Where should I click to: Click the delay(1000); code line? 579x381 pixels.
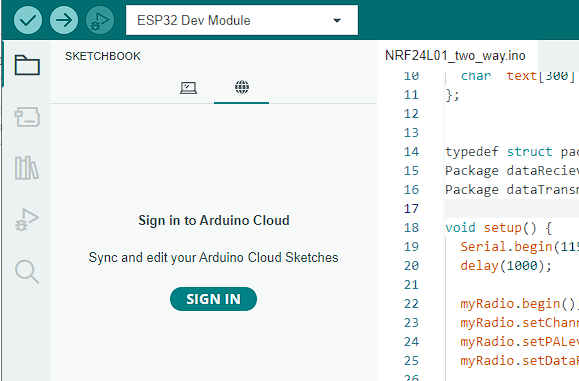[506, 266]
